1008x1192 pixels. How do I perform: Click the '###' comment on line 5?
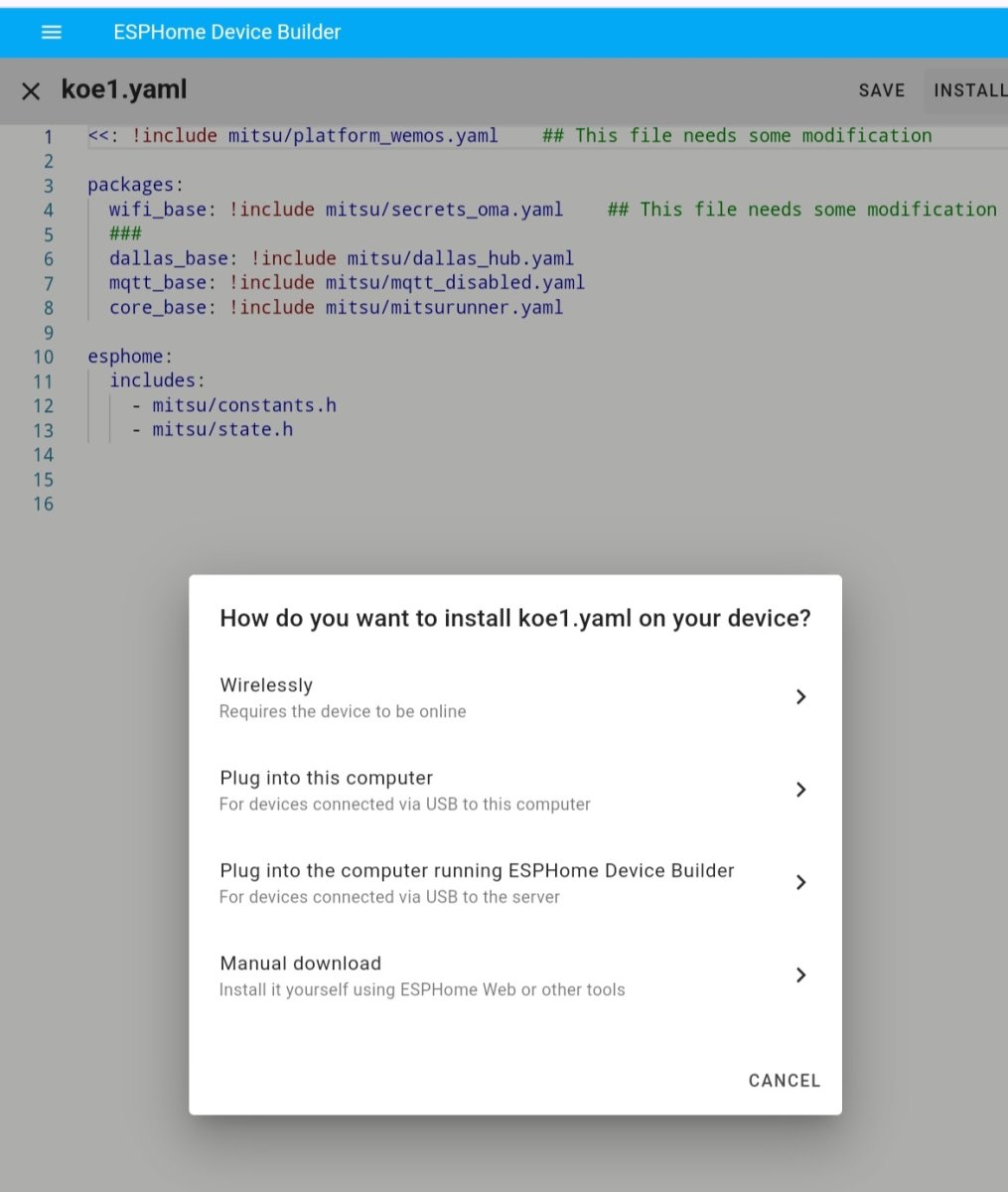pyautogui.click(x=125, y=234)
